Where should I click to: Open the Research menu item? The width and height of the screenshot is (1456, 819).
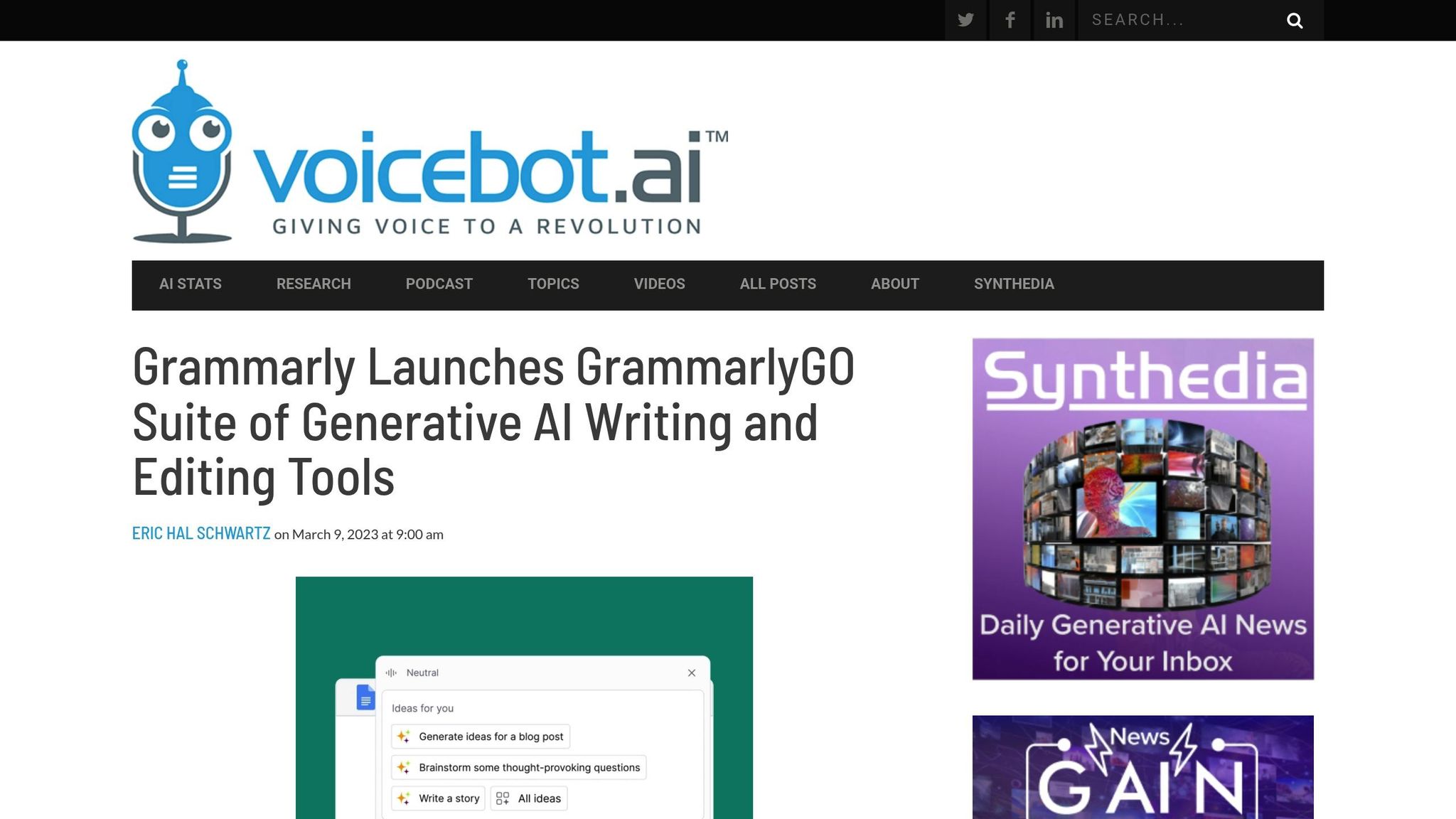point(314,284)
